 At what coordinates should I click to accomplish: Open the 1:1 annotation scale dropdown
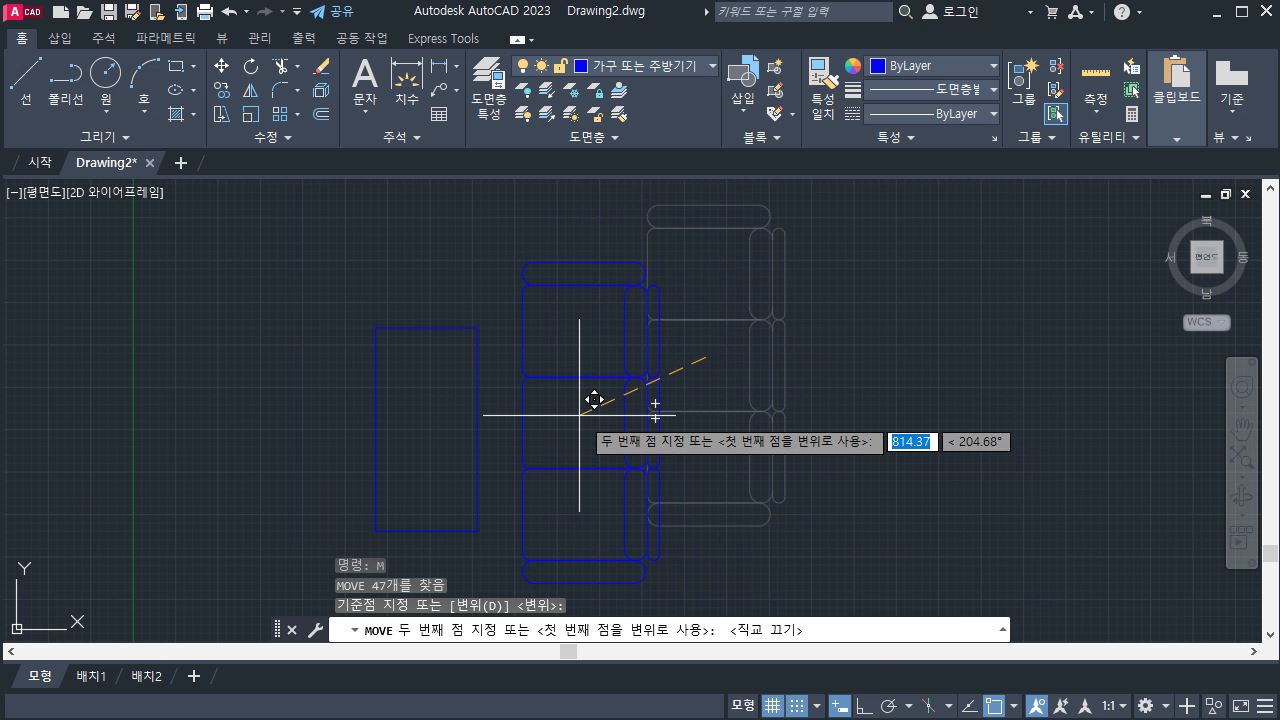[x=1114, y=705]
